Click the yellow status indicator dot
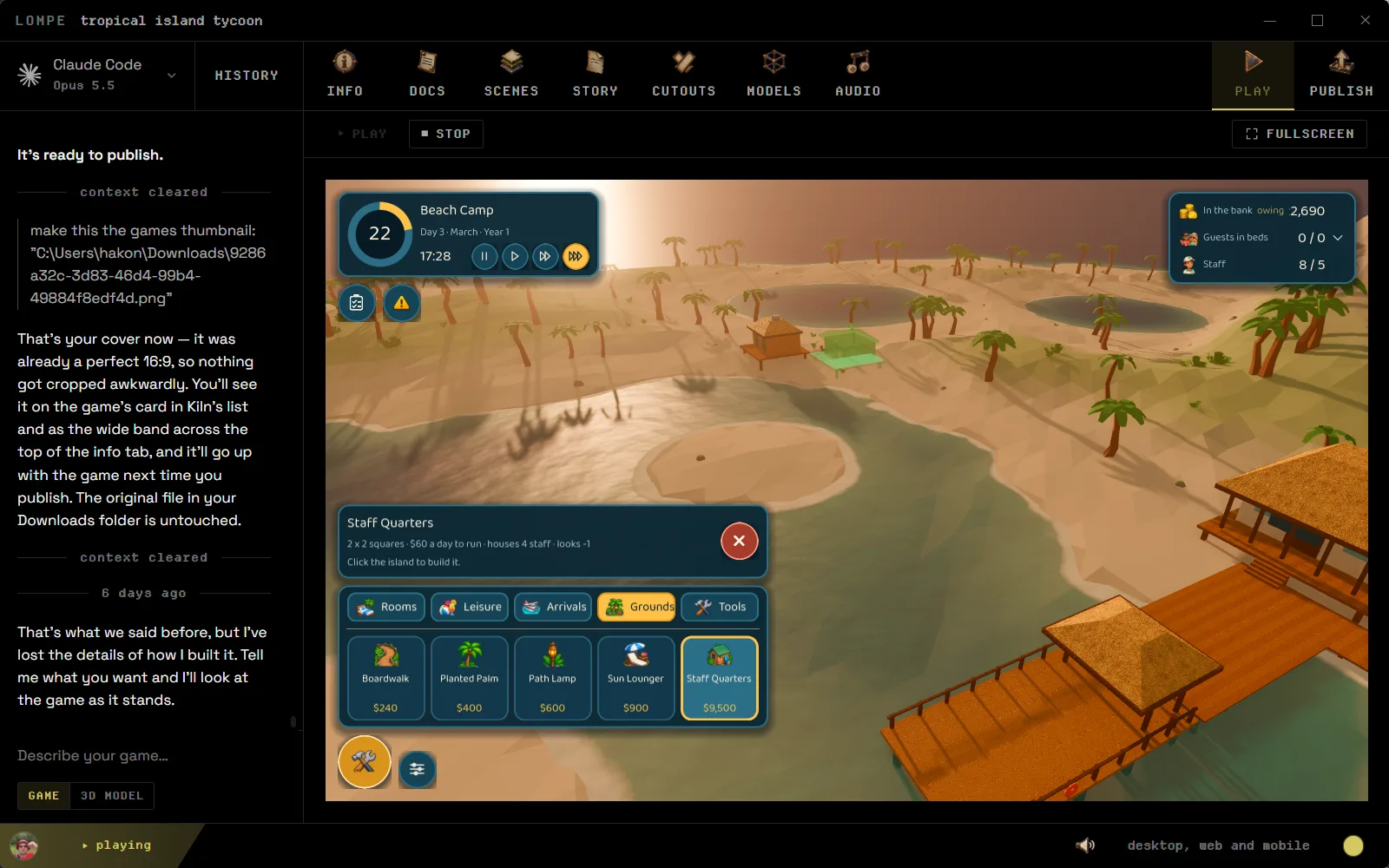1389x868 pixels. point(1353,845)
